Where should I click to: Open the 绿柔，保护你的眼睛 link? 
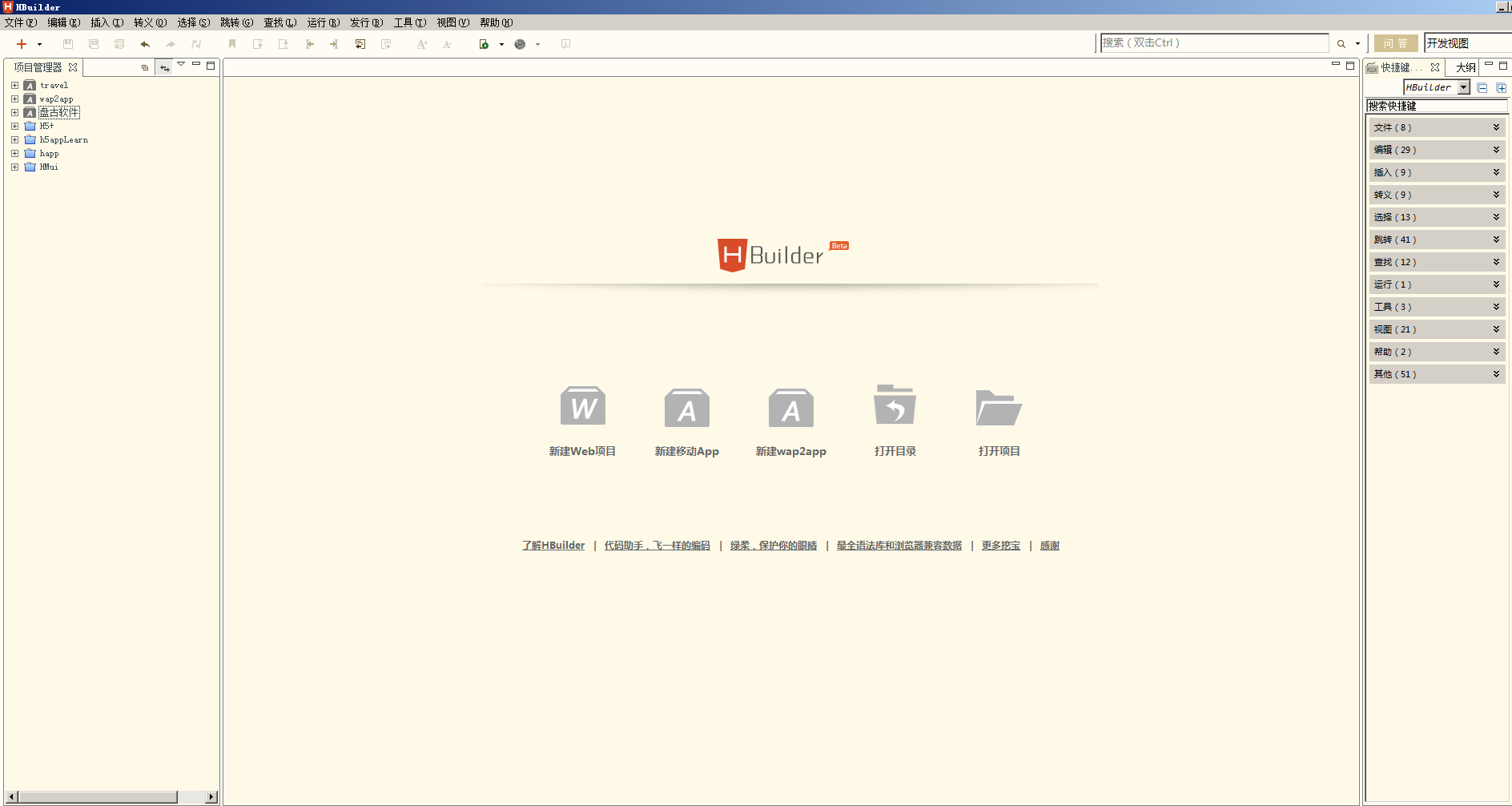click(774, 546)
